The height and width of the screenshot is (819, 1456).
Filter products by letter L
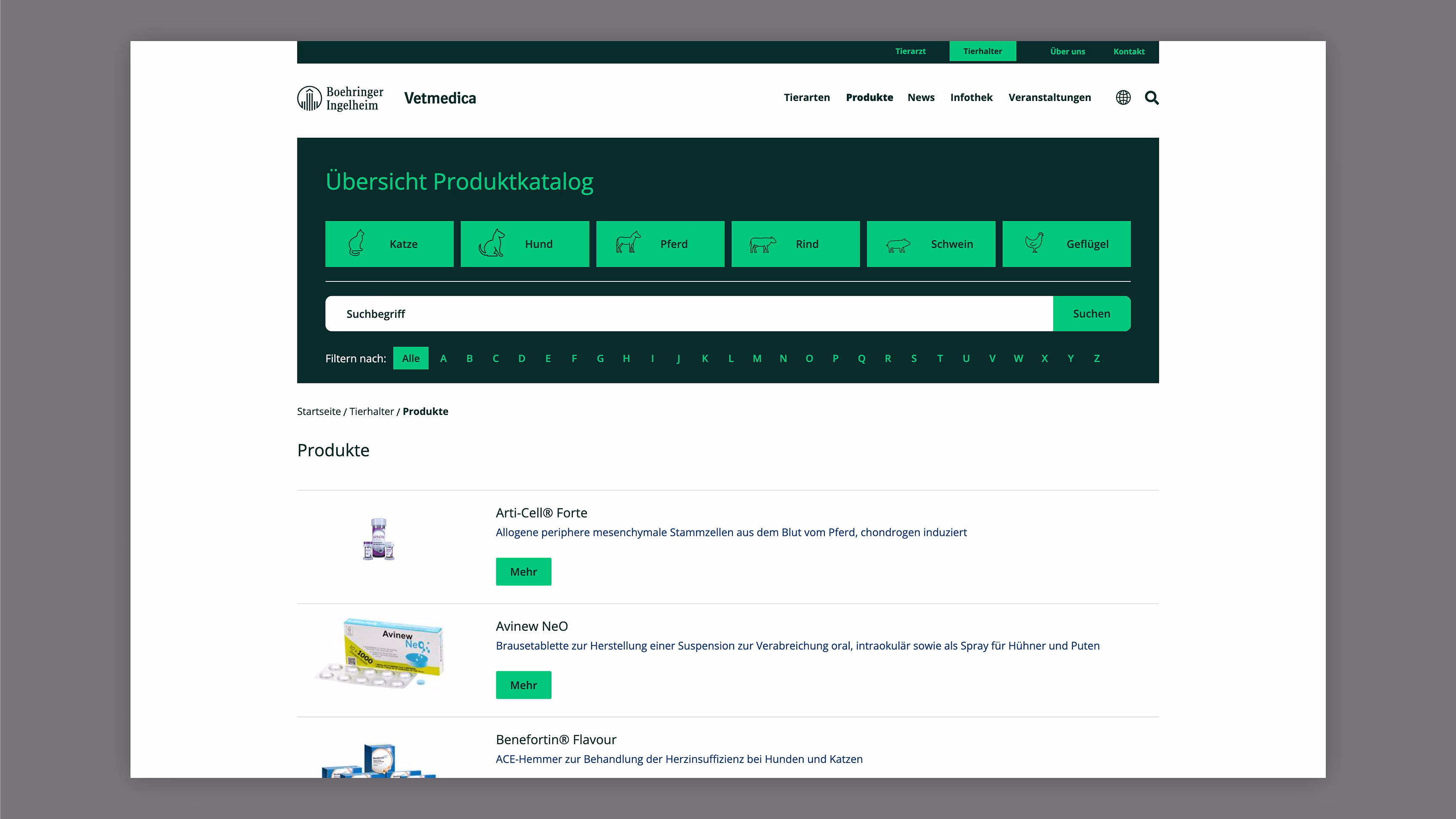pos(731,359)
